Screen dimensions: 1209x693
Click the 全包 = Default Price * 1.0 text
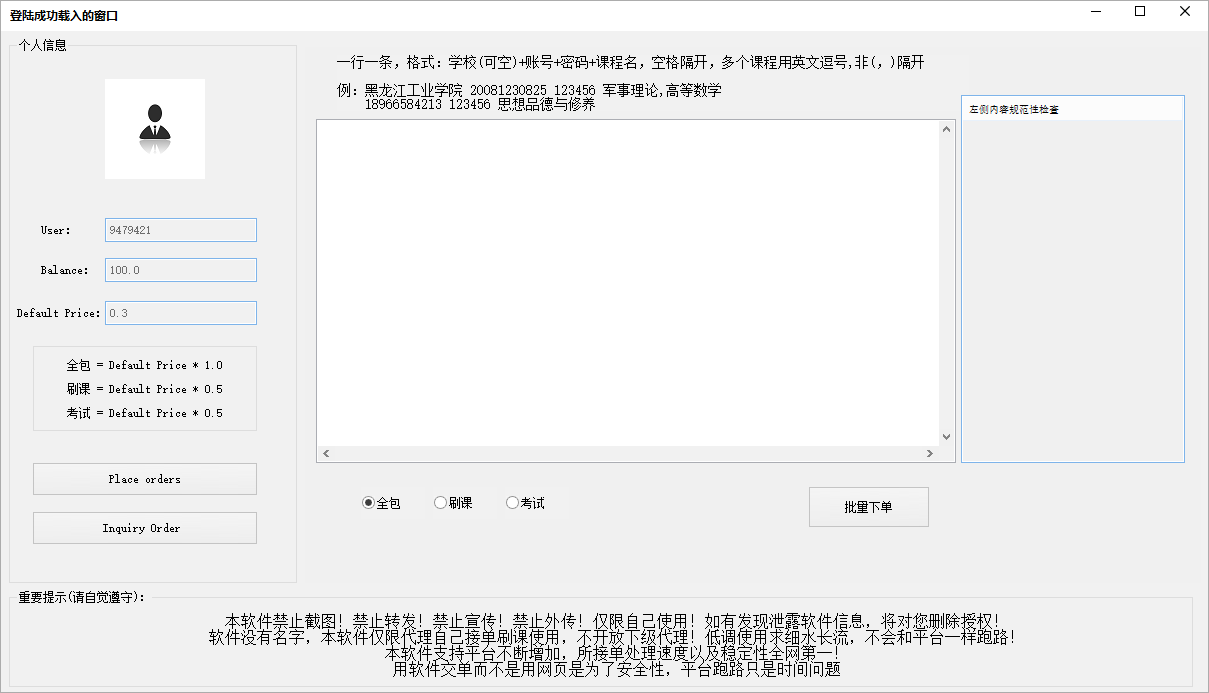tap(145, 365)
